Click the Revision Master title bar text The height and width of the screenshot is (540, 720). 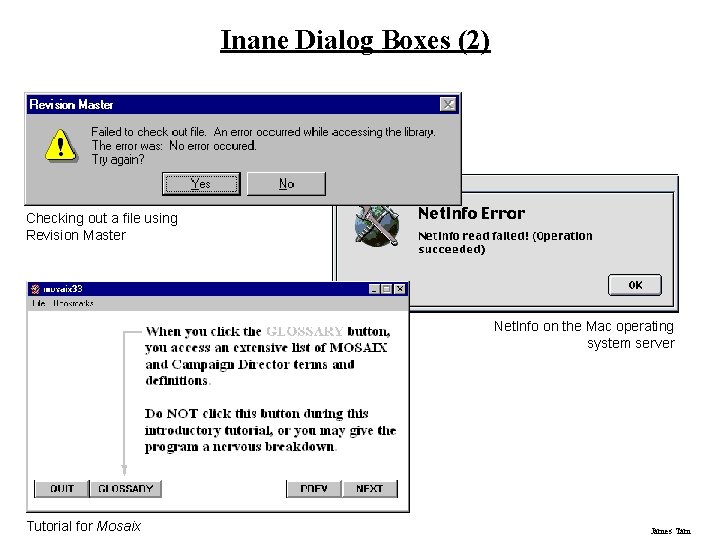click(71, 105)
